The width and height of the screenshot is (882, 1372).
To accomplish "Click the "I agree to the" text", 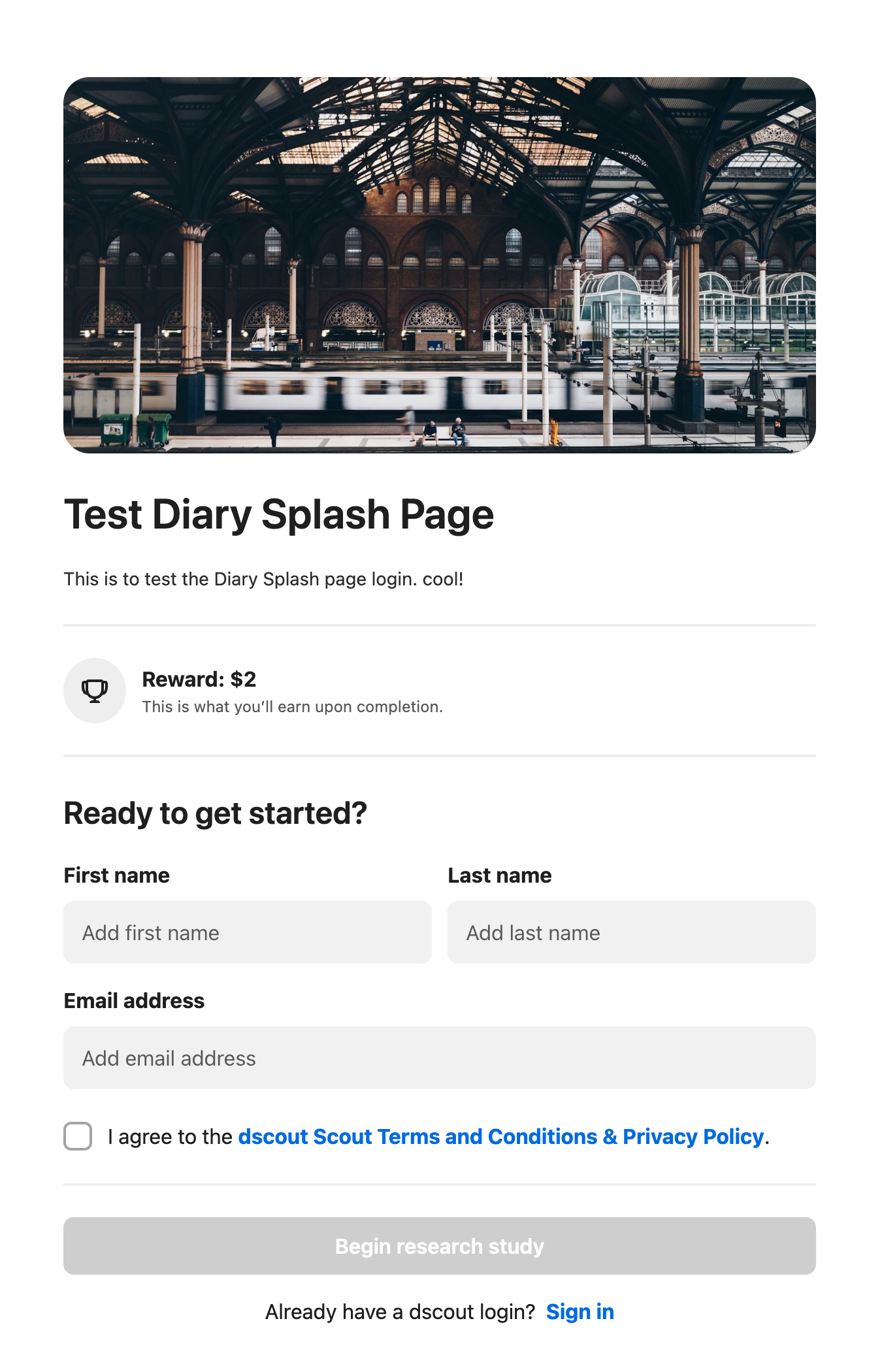I will (171, 1137).
